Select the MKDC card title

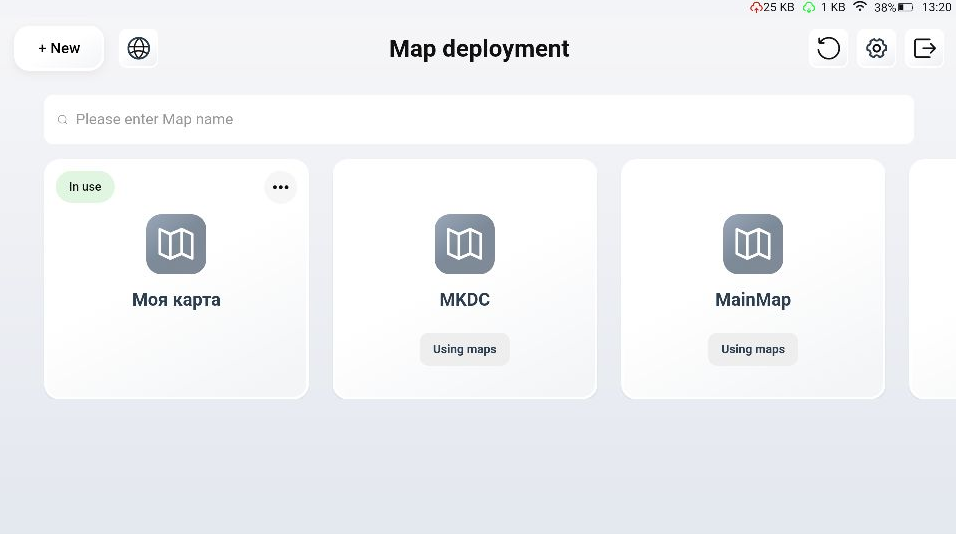tap(465, 300)
